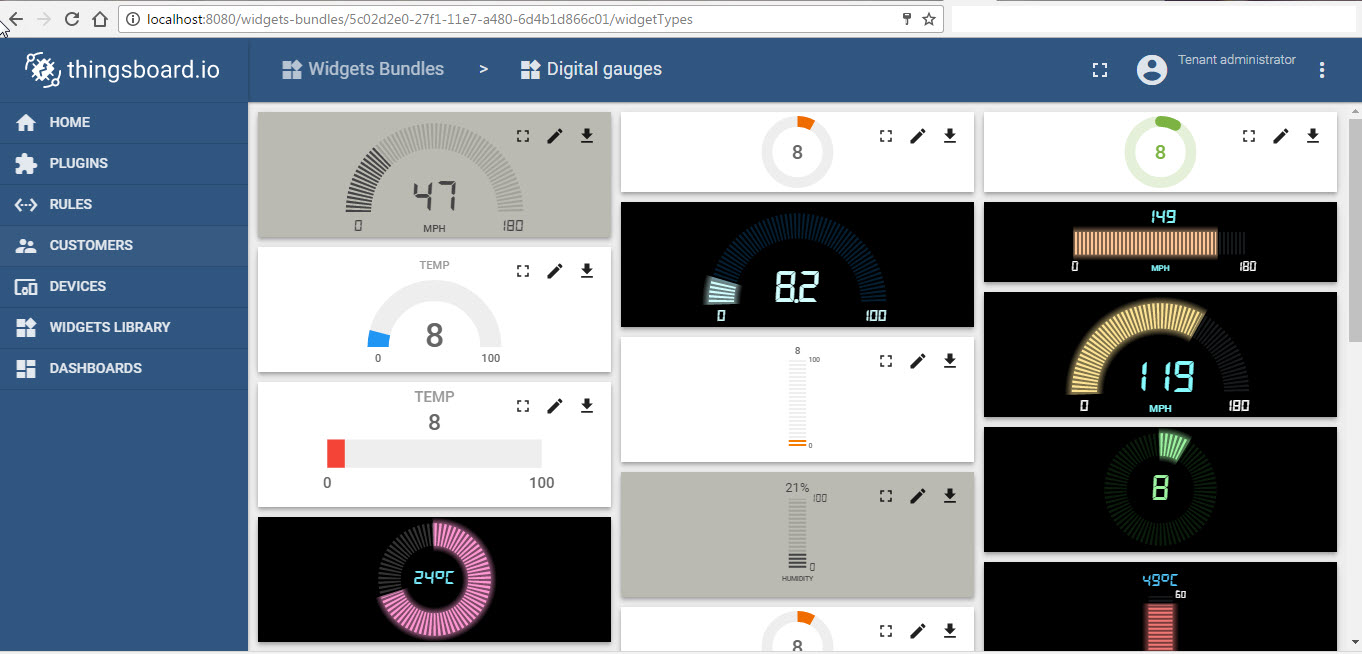This screenshot has height=654, width=1362.
Task: Open the overflow three-dot menu
Action: tap(1322, 69)
